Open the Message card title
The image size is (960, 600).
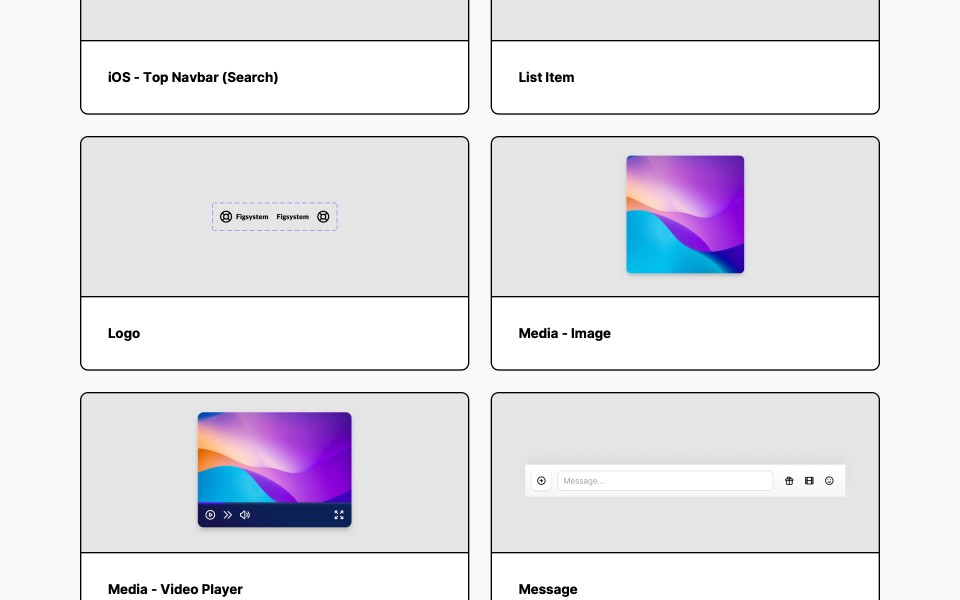[x=548, y=590]
